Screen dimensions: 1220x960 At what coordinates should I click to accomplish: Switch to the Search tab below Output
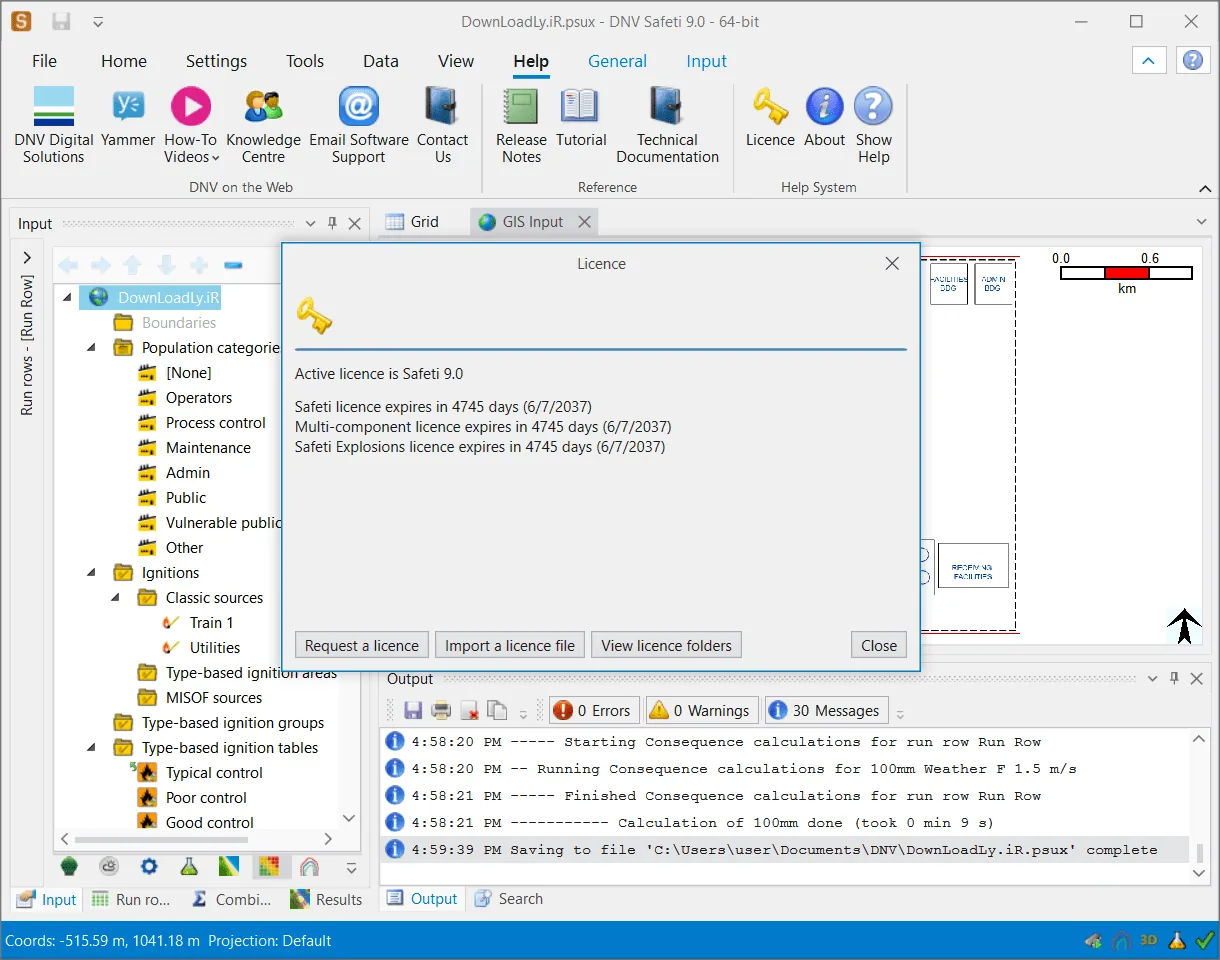508,899
